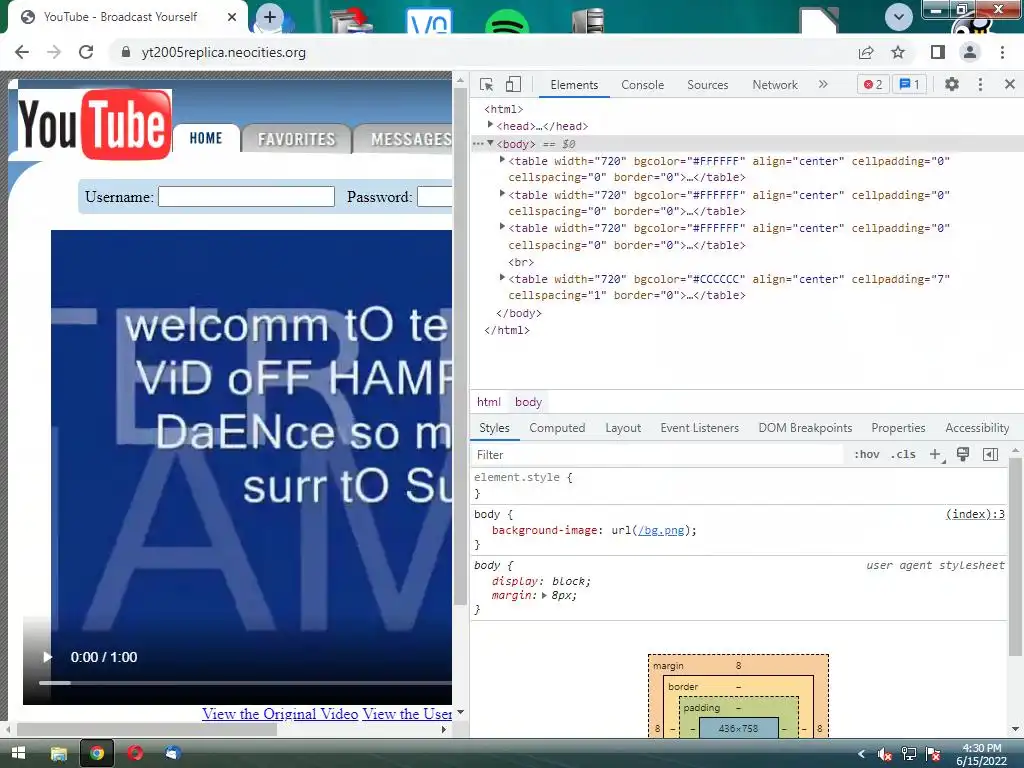Image resolution: width=1024 pixels, height=768 pixels.
Task: Click the Username input field
Action: tap(246, 197)
